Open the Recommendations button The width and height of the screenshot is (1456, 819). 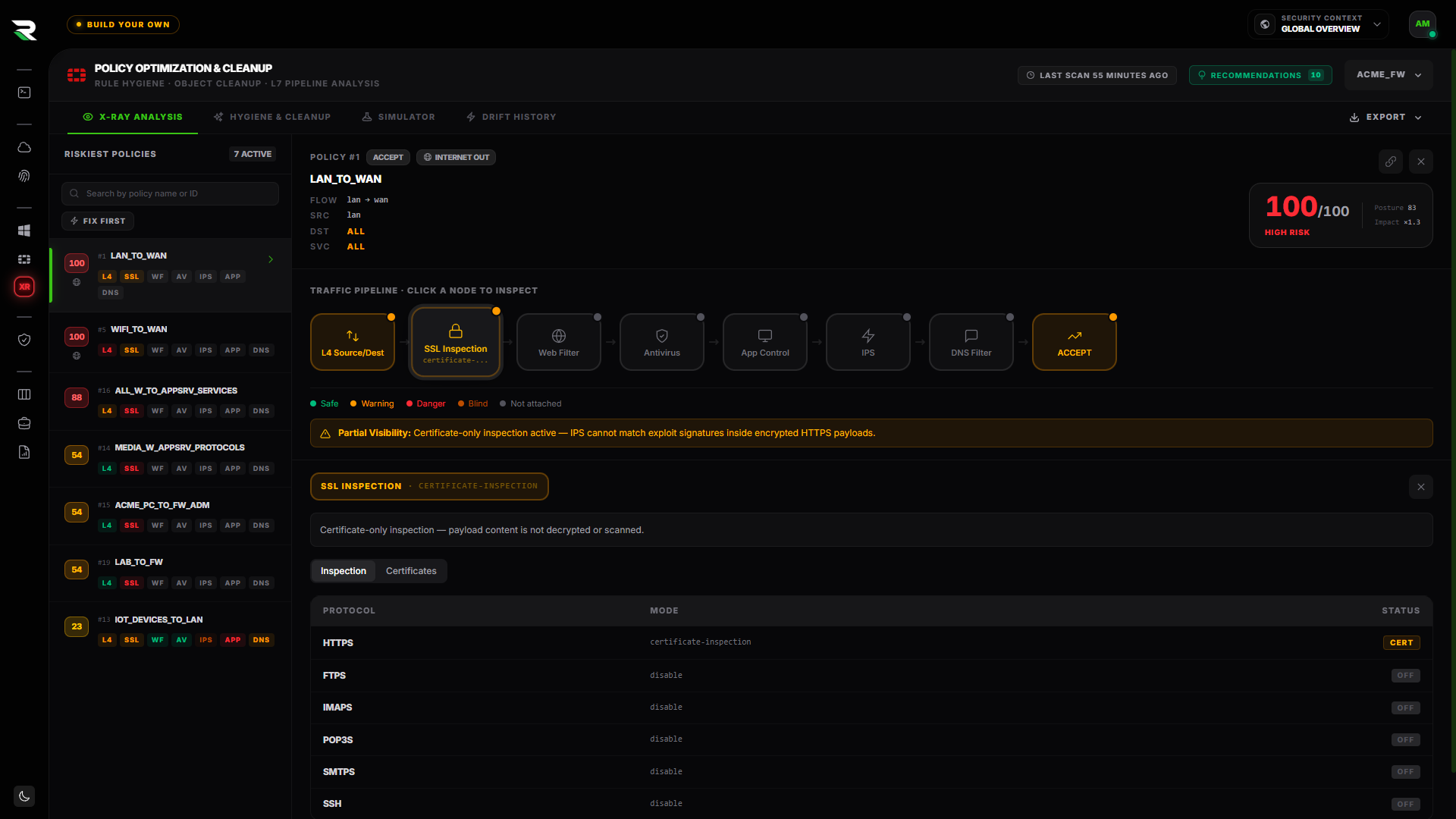(x=1260, y=75)
